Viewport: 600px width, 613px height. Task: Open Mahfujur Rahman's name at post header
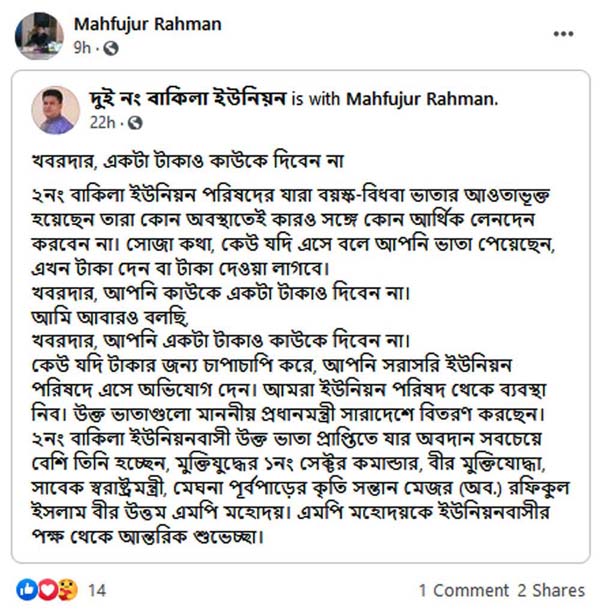pos(148,24)
